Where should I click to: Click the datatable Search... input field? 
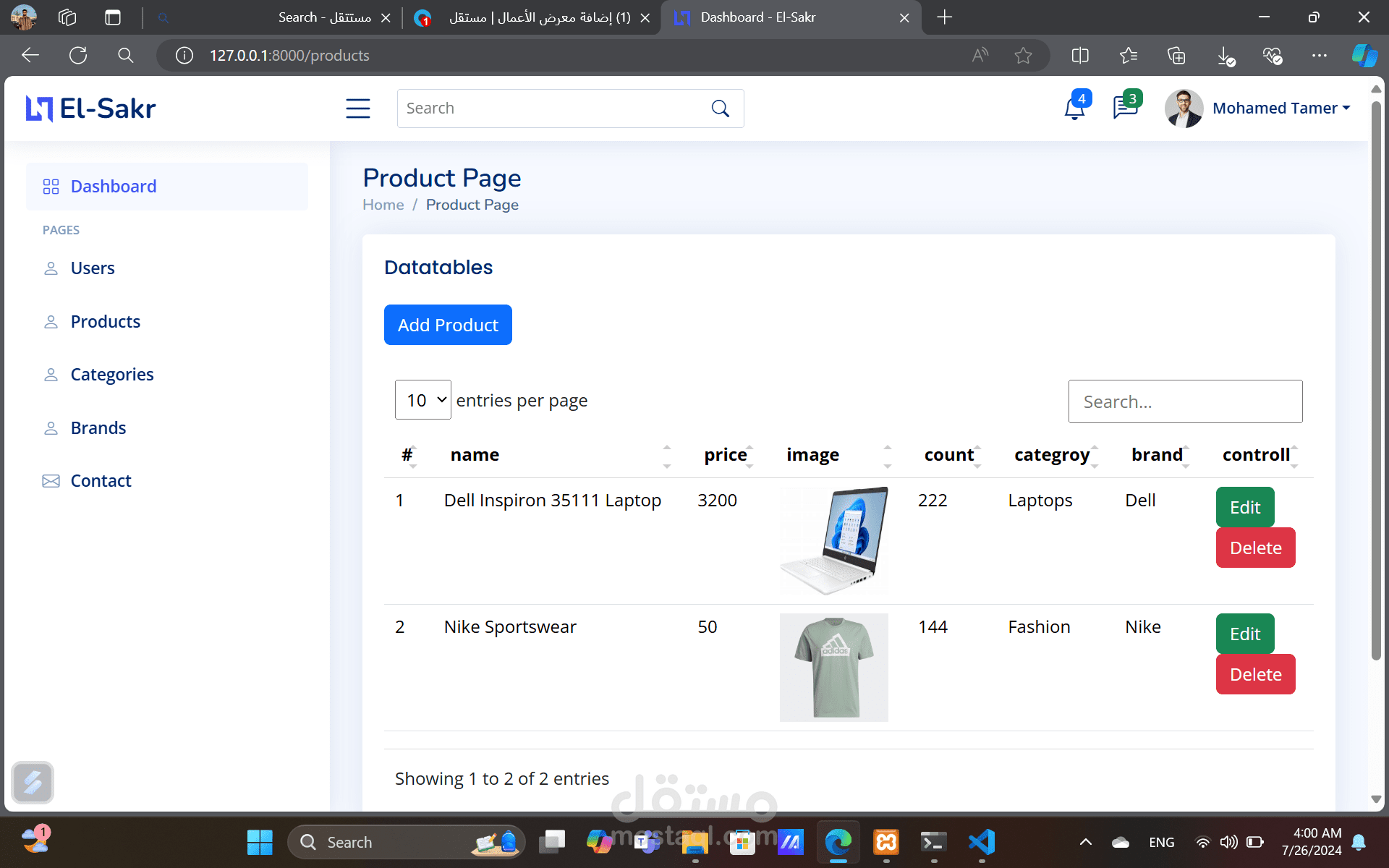(1185, 401)
